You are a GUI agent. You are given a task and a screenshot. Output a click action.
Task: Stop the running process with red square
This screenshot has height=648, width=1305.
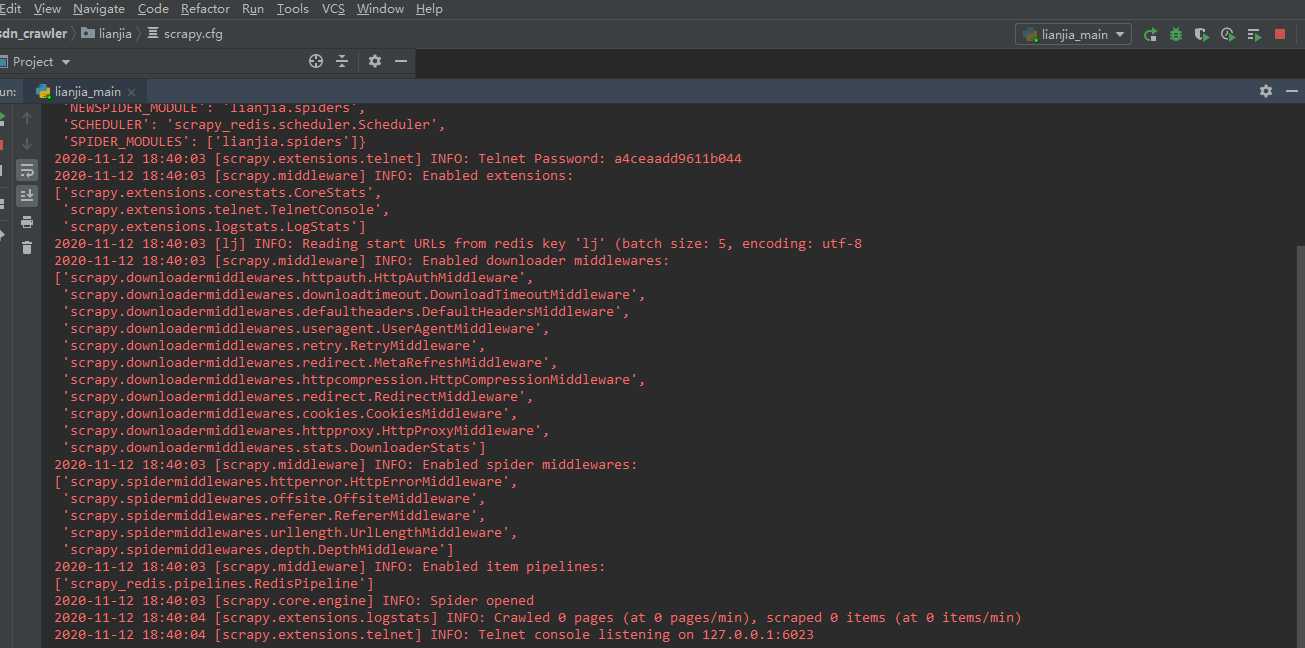[1280, 34]
